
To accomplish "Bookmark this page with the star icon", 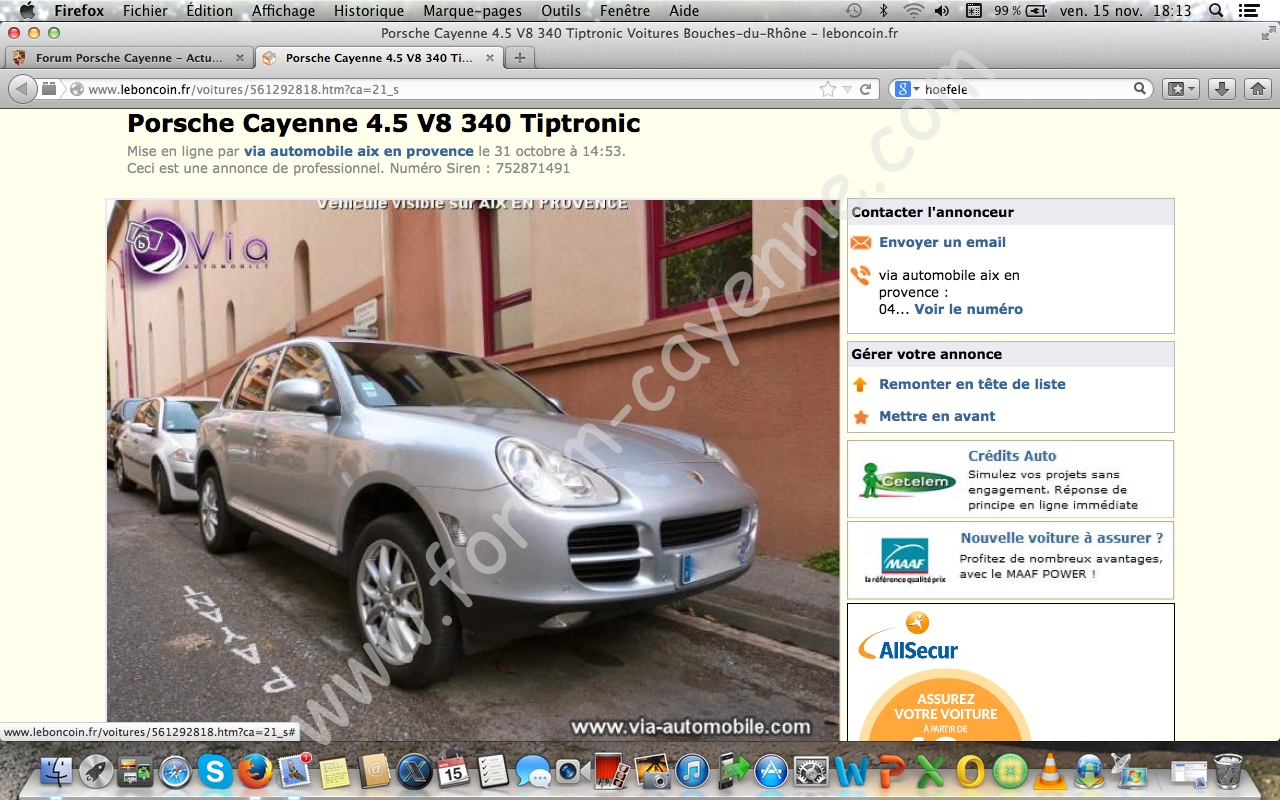I will 827,89.
